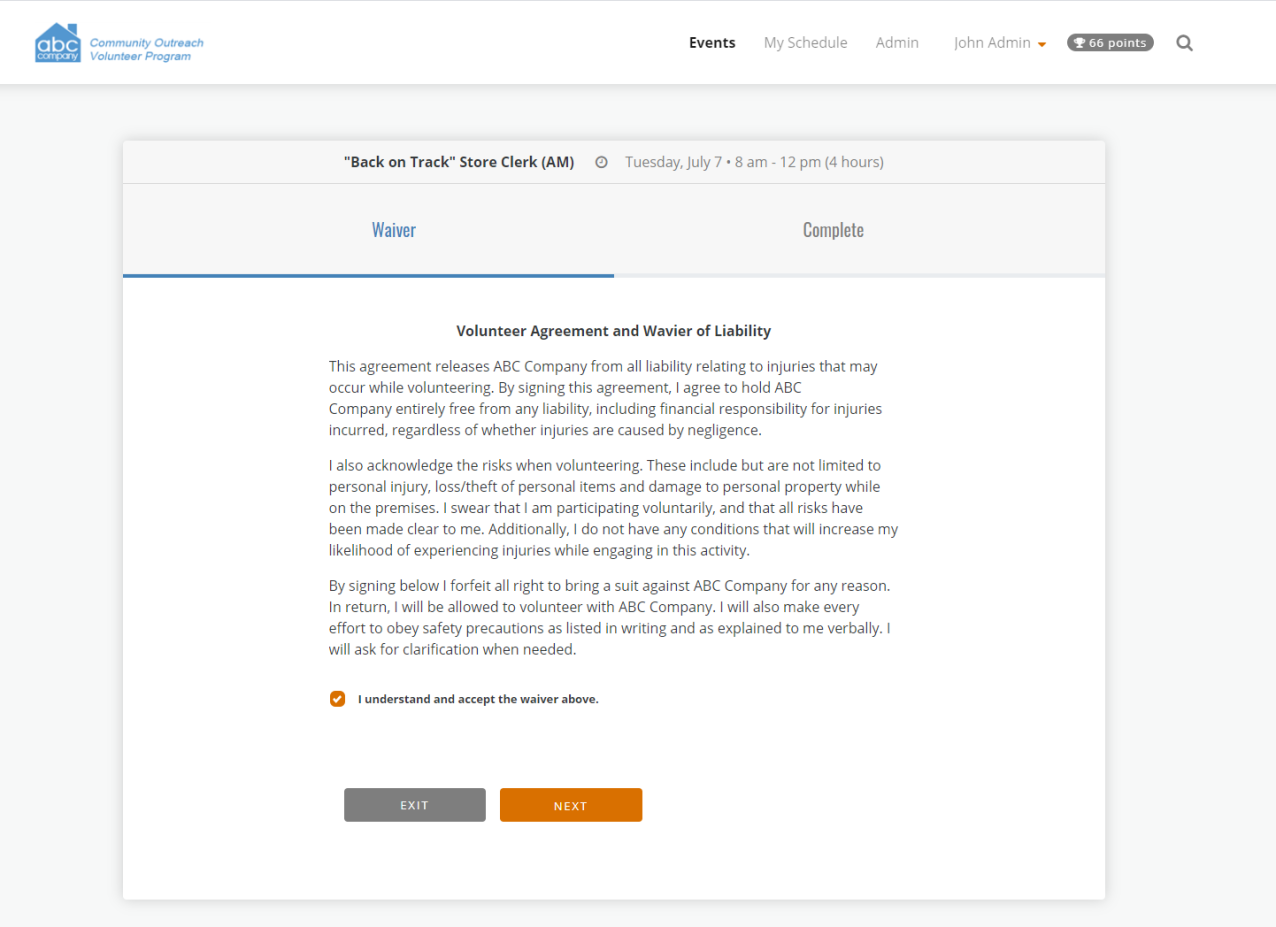Open the Admin section
The height and width of the screenshot is (927, 1276).
click(896, 42)
